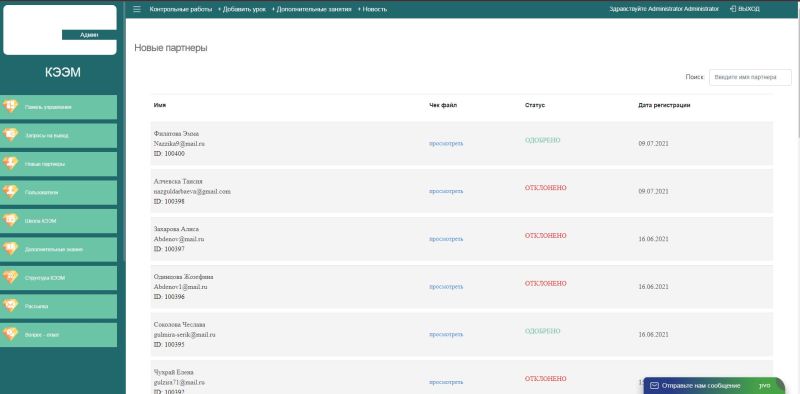Click the diamond icon beside Запросы на вывод
The image size is (800, 394).
point(10,135)
